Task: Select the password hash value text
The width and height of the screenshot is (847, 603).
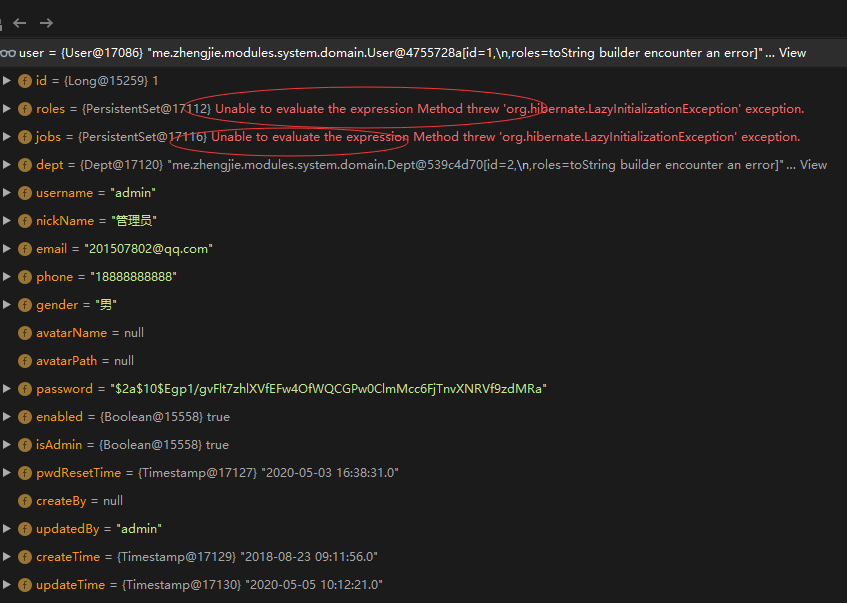Action: point(328,388)
